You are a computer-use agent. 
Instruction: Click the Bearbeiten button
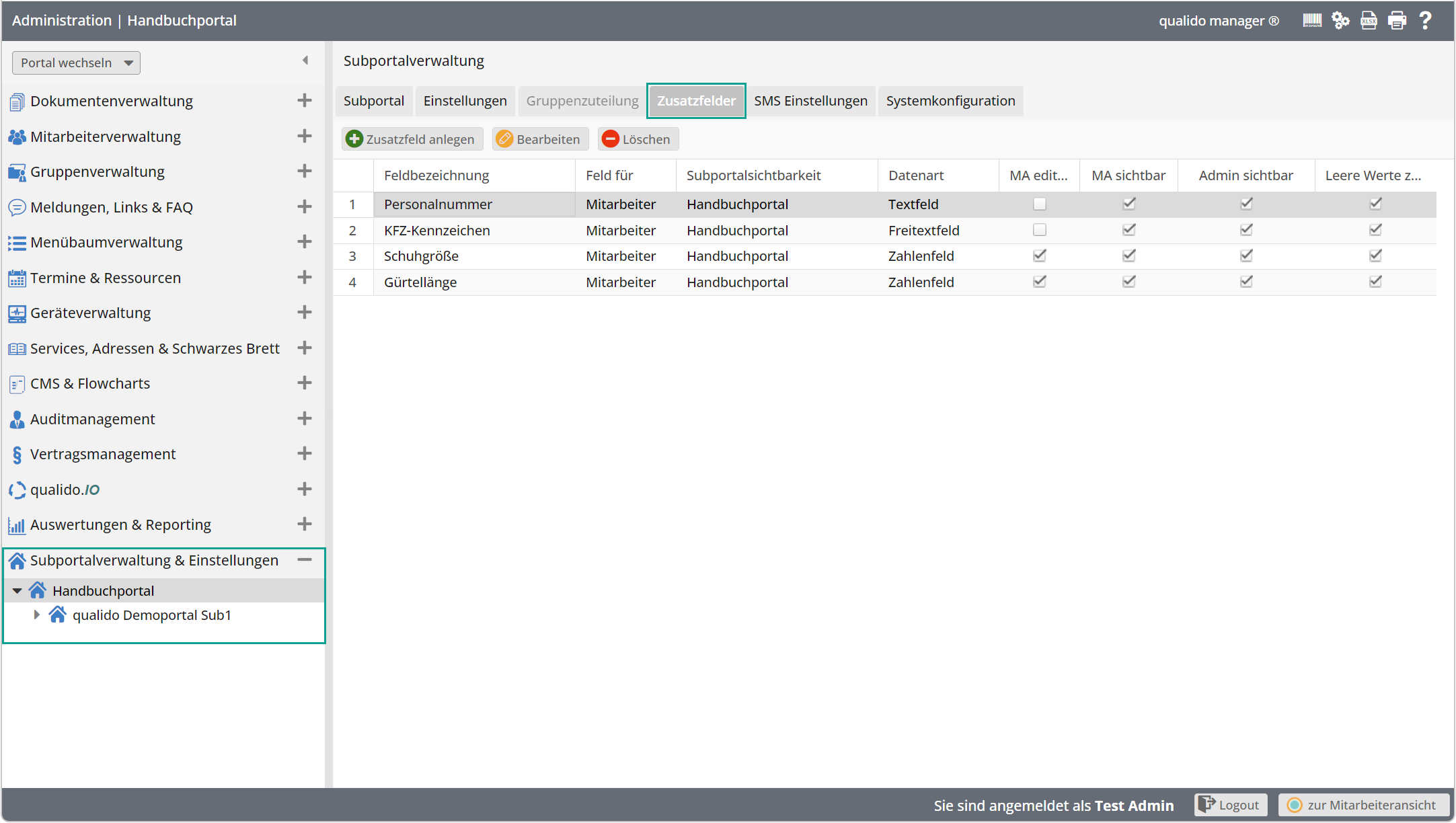[540, 139]
